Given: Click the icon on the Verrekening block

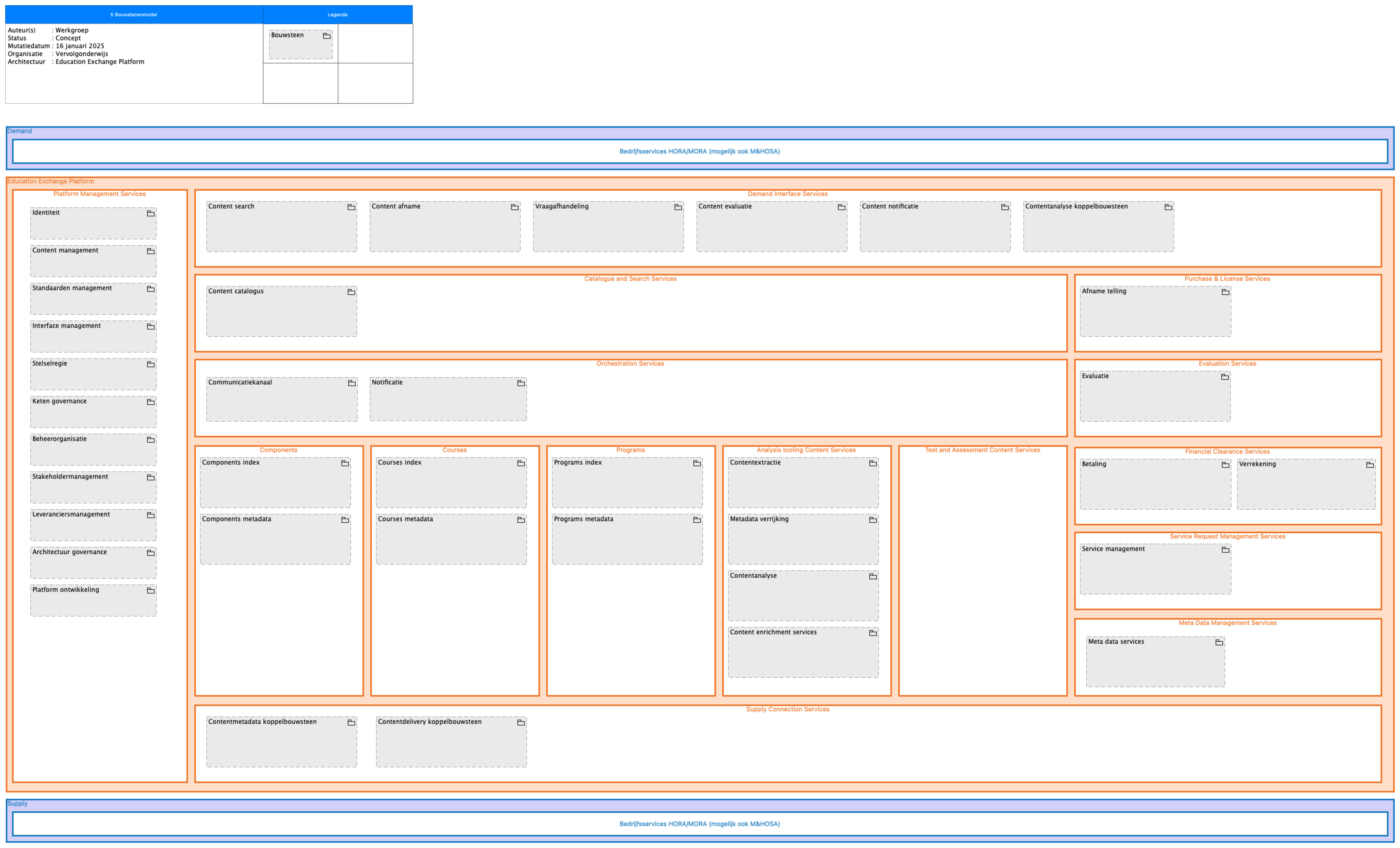Looking at the screenshot, I should tap(1370, 465).
